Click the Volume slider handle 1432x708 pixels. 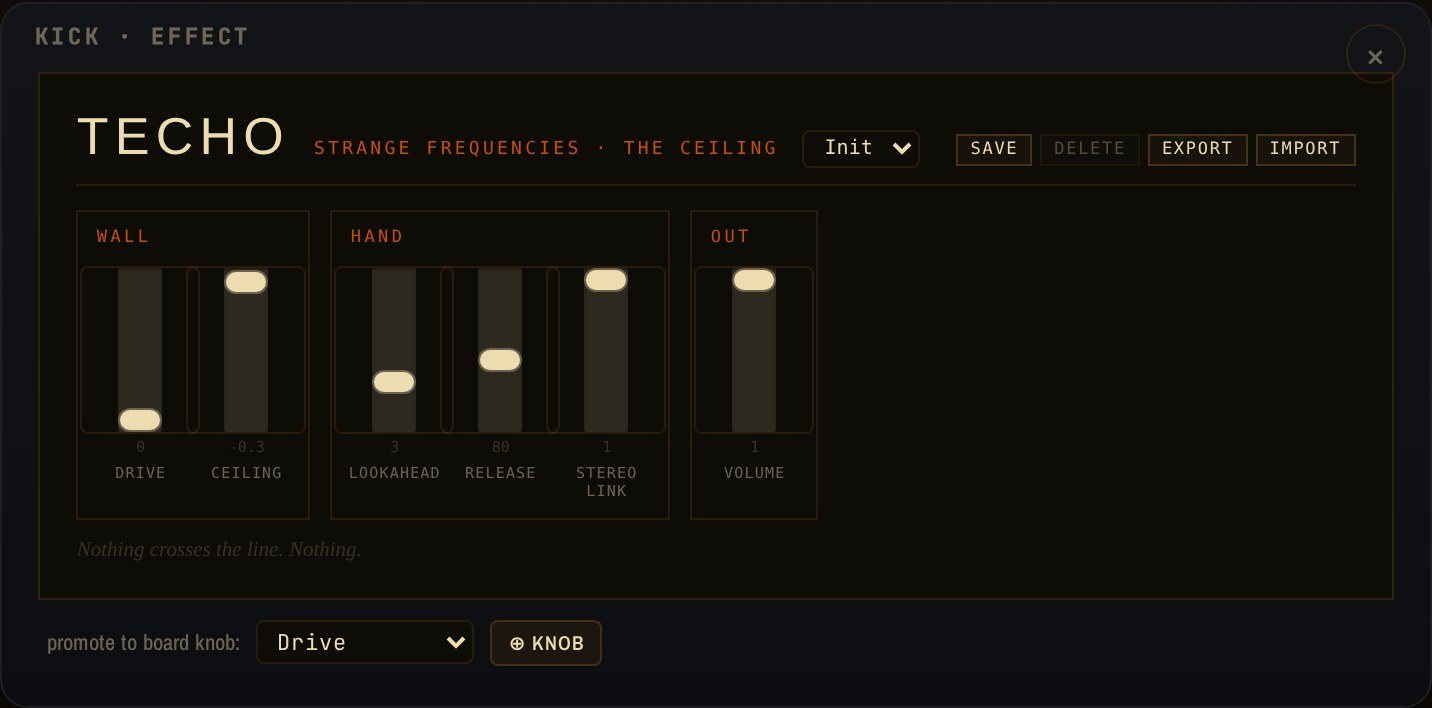(754, 280)
